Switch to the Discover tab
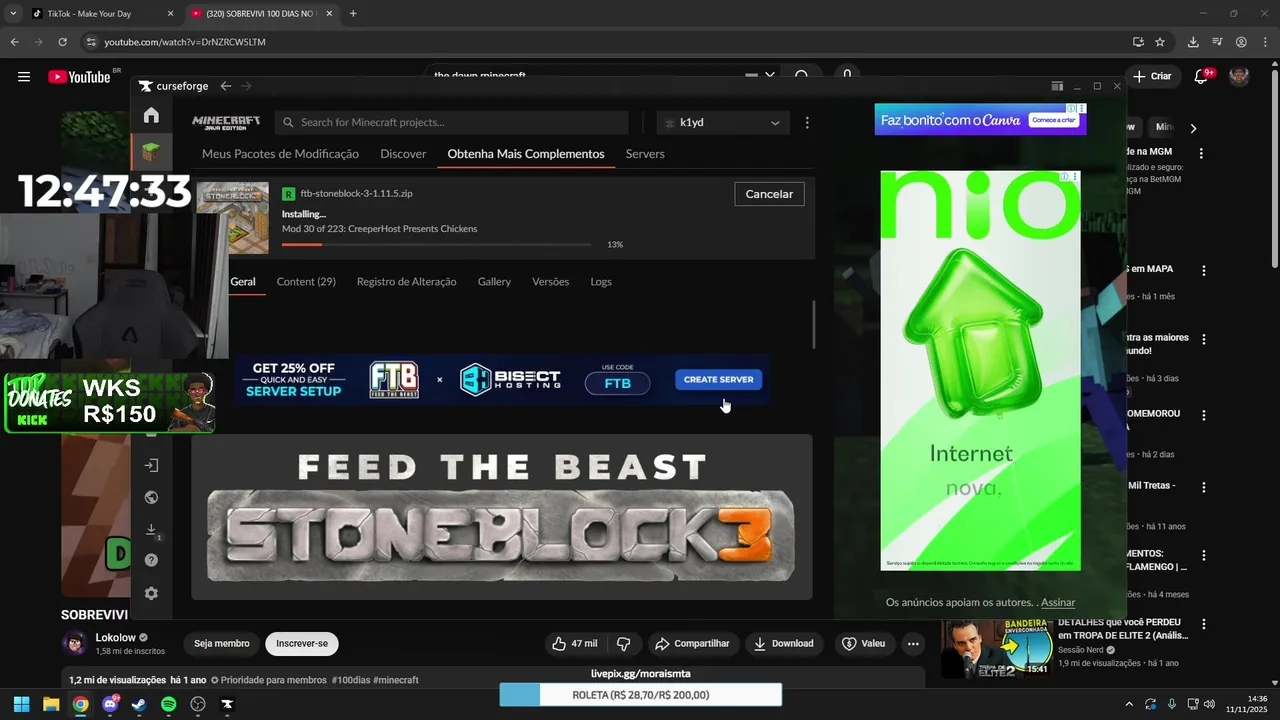This screenshot has width=1280, height=720. 403,154
